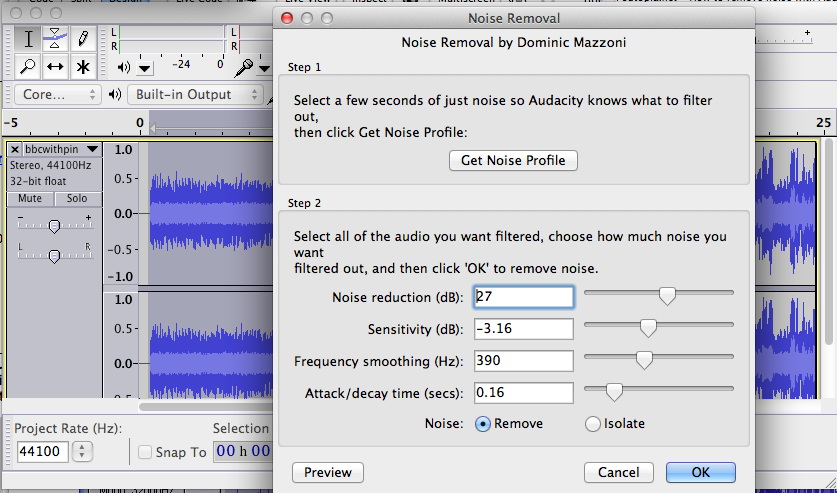
Task: Close the bbcwithpin track with X
Action: [16, 150]
